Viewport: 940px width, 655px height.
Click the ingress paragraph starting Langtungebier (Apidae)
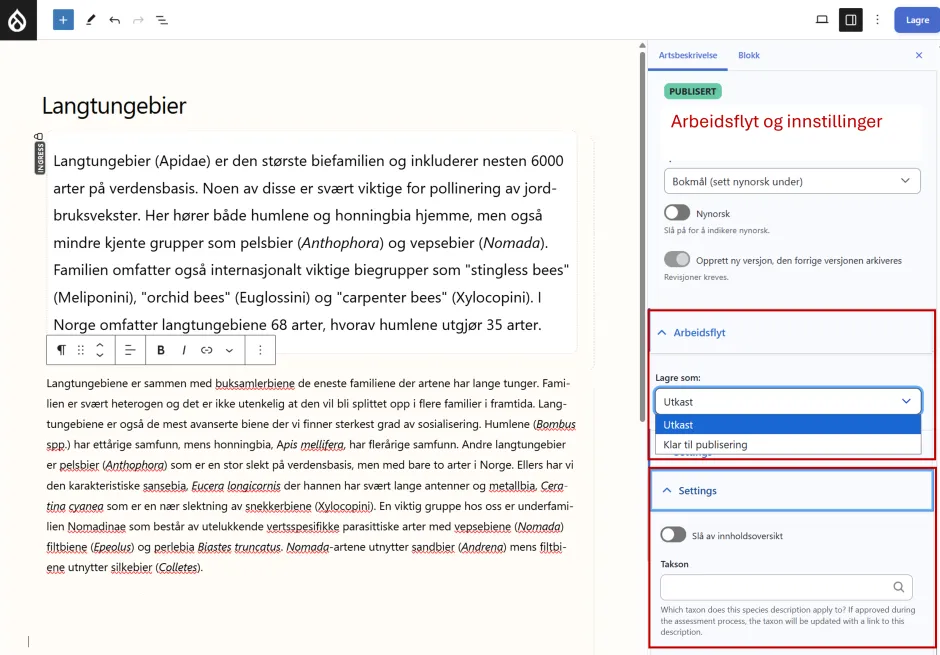311,243
